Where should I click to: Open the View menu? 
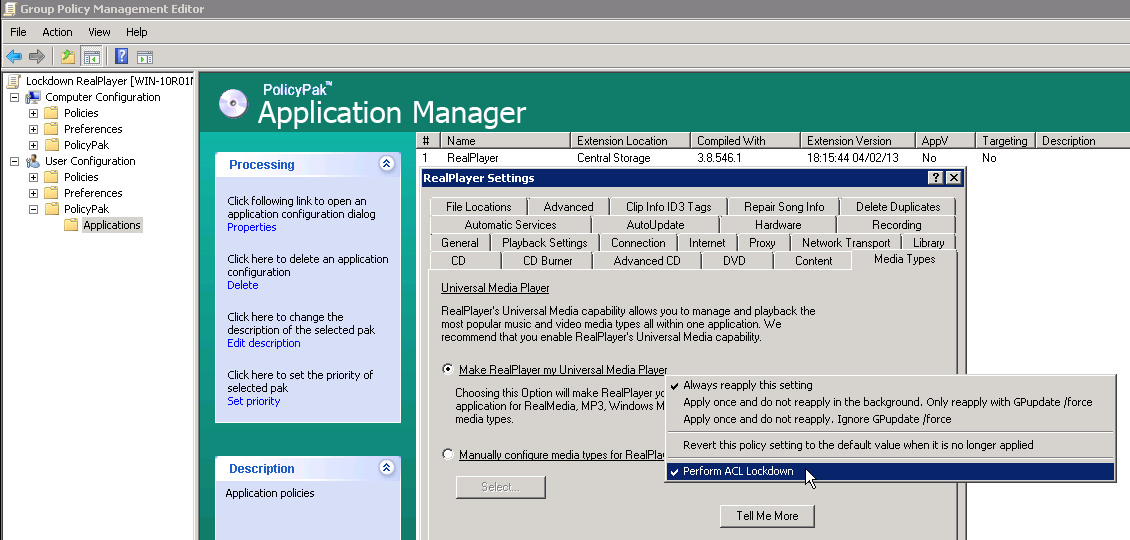[99, 32]
